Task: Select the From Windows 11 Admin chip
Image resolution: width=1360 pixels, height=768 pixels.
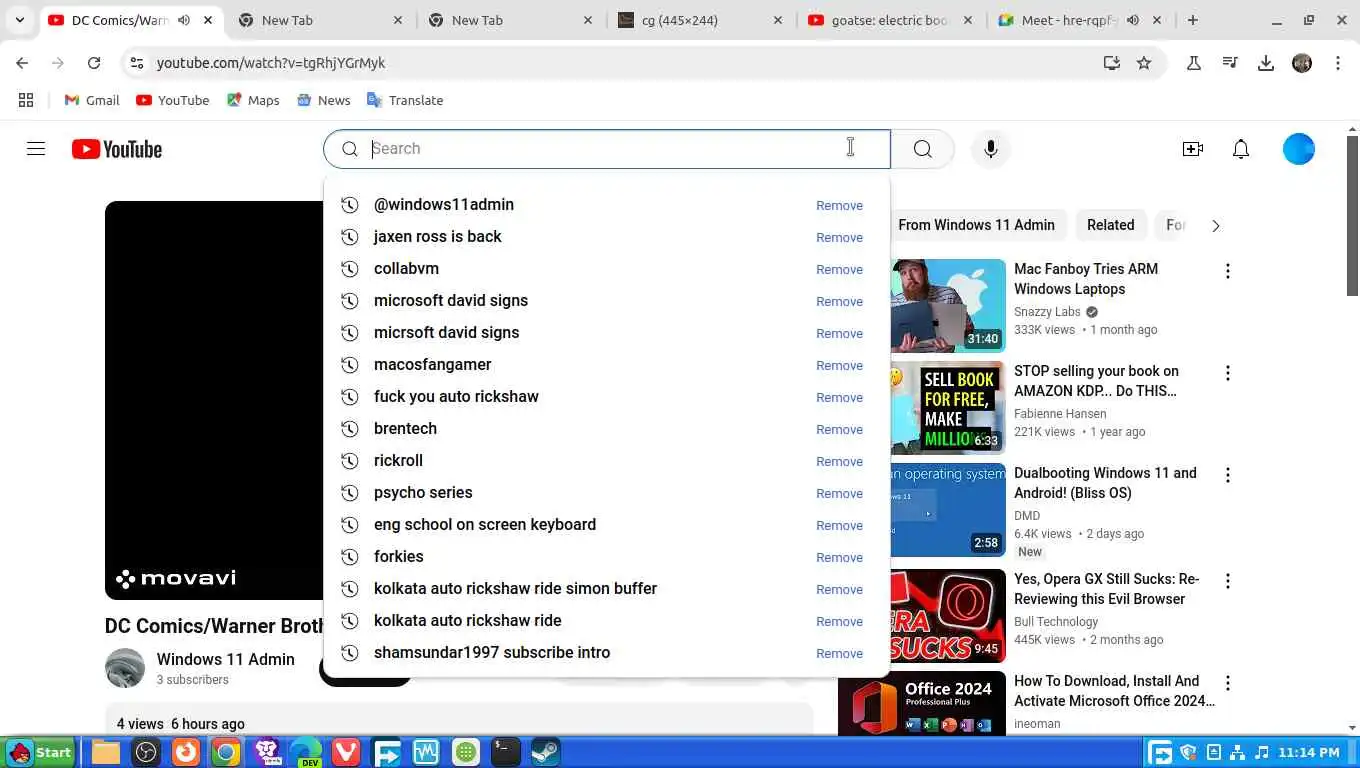Action: coord(976,225)
